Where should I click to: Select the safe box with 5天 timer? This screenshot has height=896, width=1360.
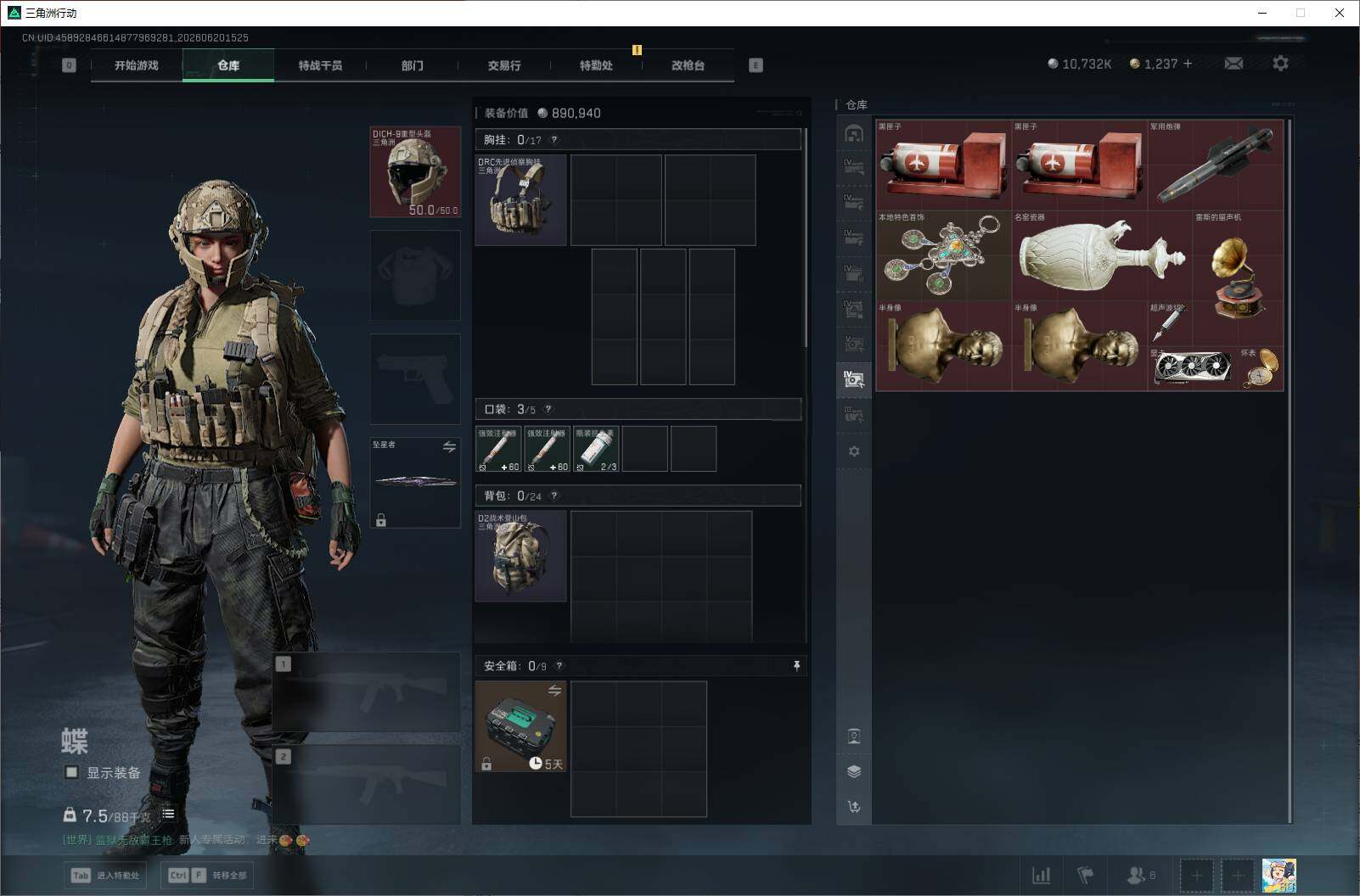click(x=520, y=726)
